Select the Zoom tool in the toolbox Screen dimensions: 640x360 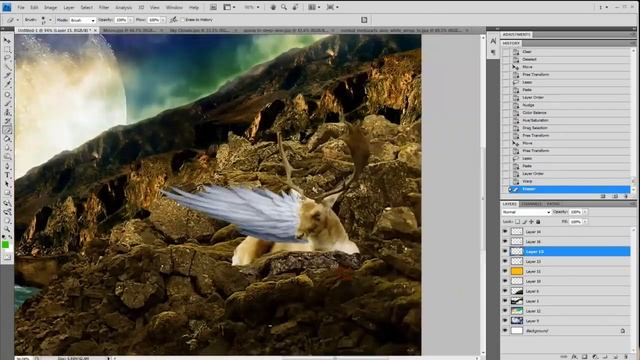[7, 229]
